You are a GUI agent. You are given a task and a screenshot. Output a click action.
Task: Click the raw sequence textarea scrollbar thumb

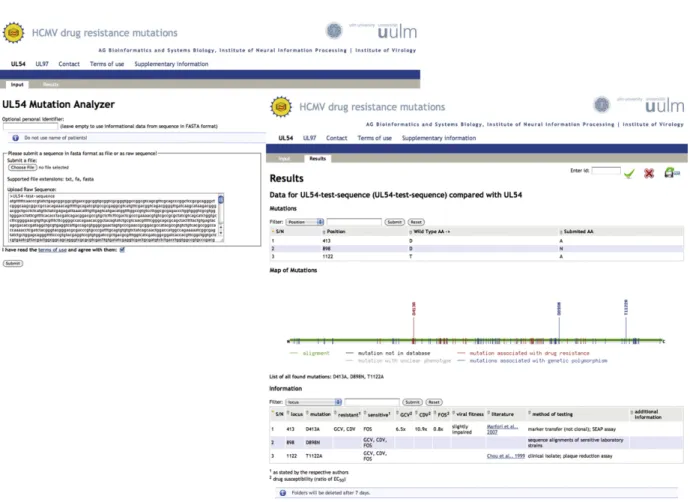point(220,200)
